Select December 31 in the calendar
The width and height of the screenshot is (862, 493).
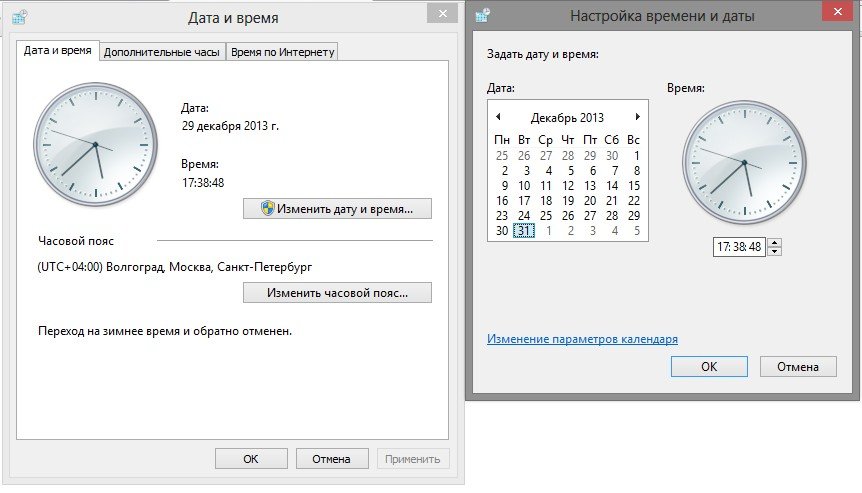[523, 231]
